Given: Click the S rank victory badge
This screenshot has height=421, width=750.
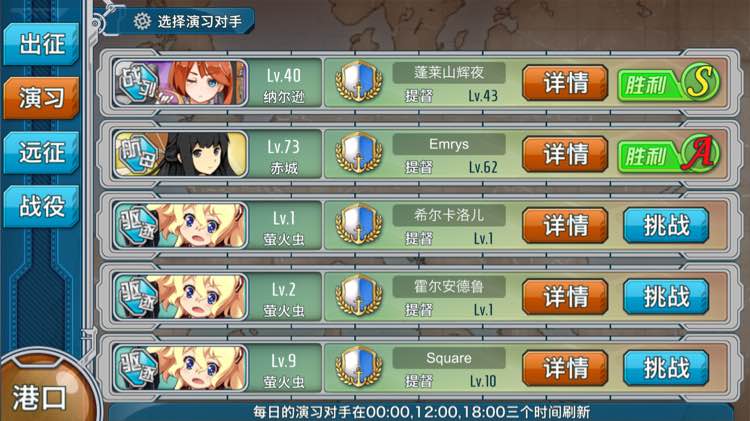Looking at the screenshot, I should pos(669,83).
